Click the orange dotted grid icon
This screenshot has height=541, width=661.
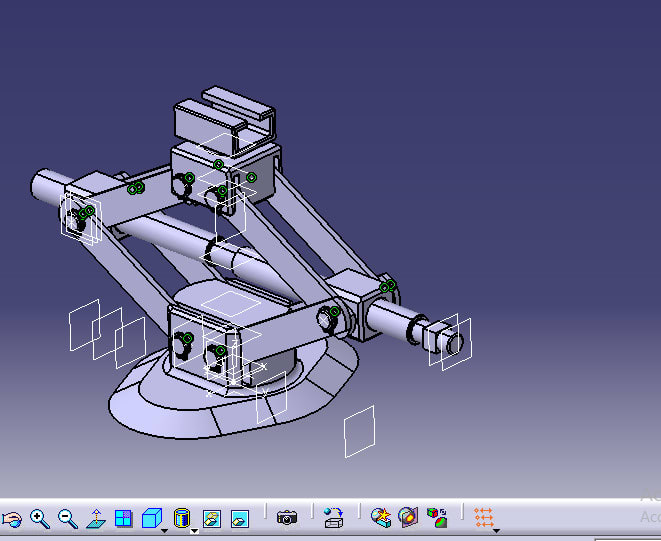(x=484, y=517)
